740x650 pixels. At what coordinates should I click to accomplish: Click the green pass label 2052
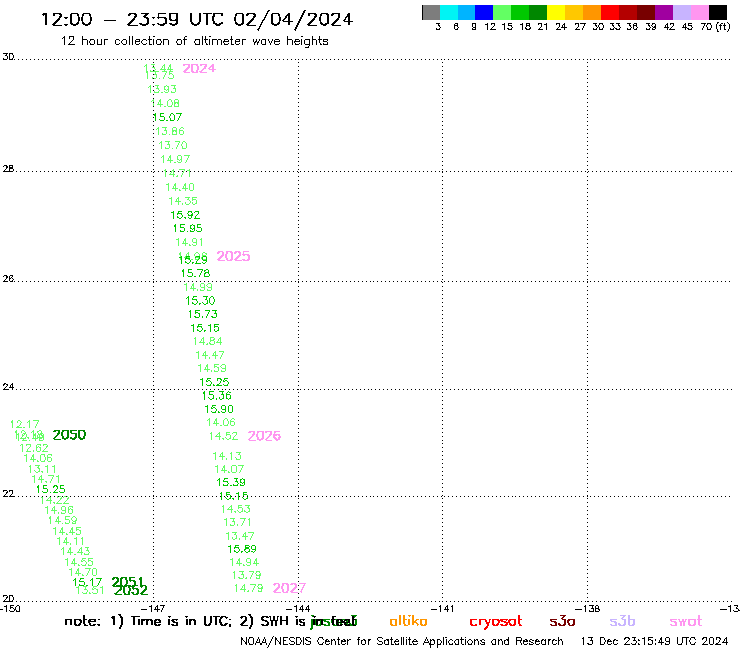click(x=131, y=591)
